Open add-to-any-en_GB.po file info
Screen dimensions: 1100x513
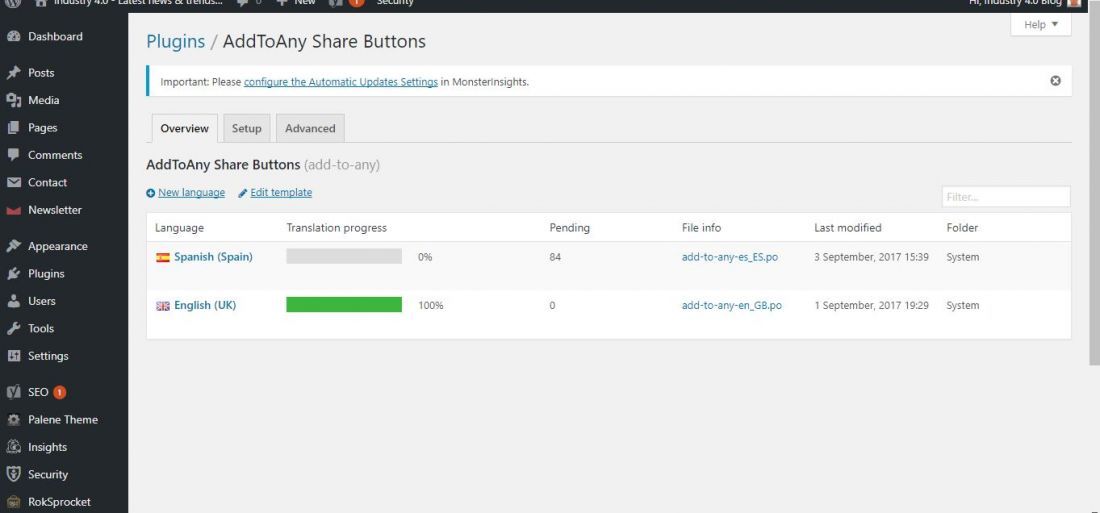pyautogui.click(x=732, y=305)
